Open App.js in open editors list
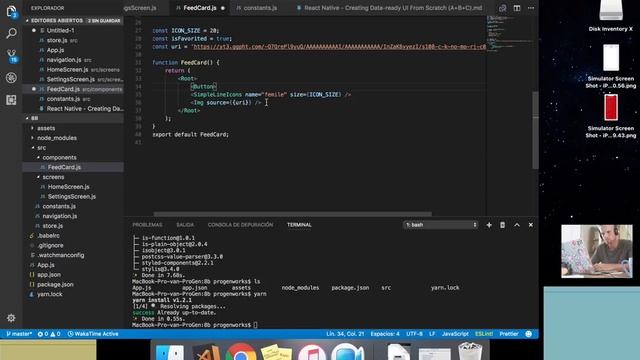640x360 pixels. (x=55, y=50)
